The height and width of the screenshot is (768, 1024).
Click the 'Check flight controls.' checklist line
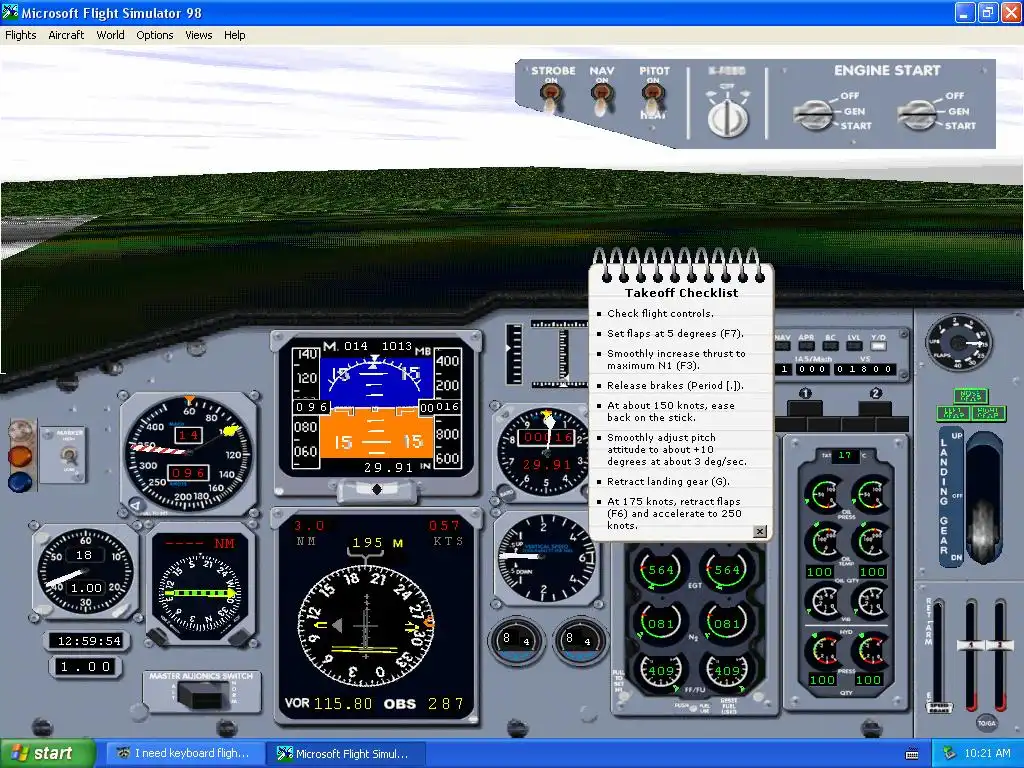pyautogui.click(x=660, y=313)
